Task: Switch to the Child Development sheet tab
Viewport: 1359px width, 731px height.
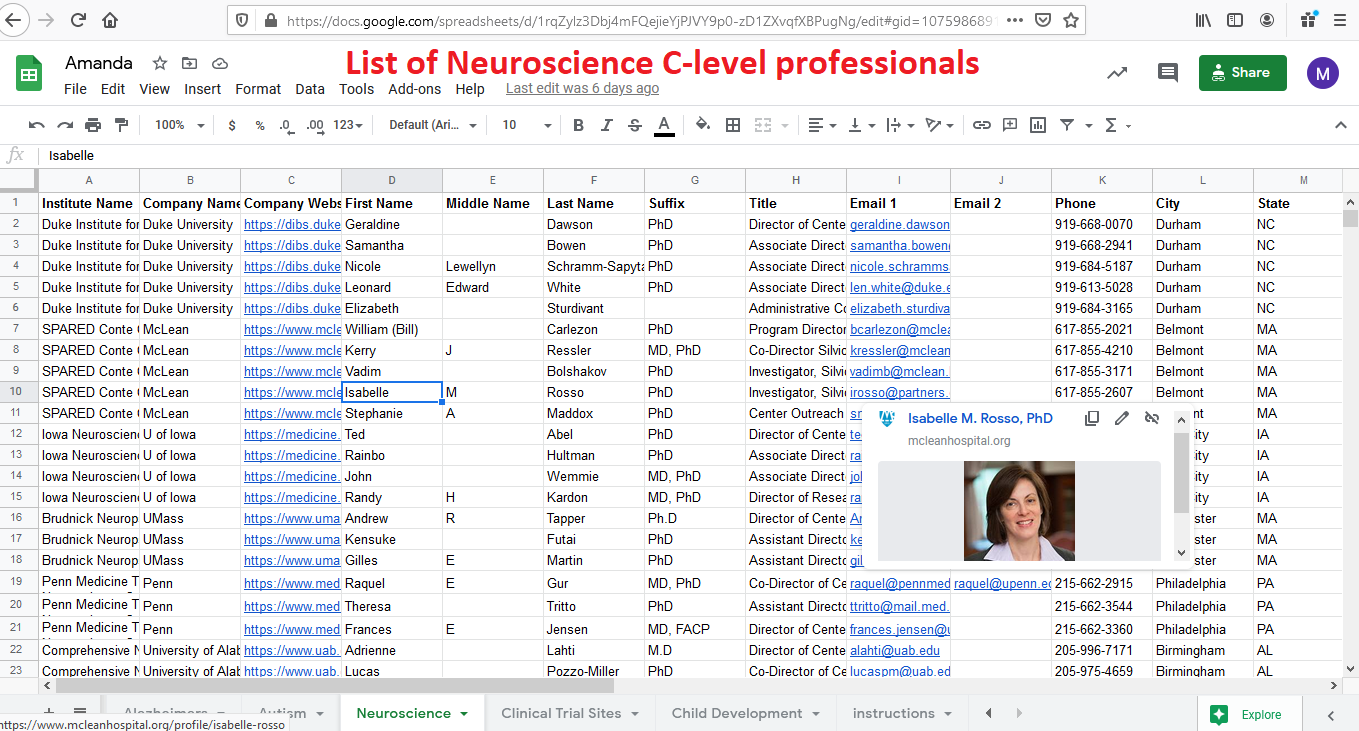Action: pyautogui.click(x=737, y=713)
